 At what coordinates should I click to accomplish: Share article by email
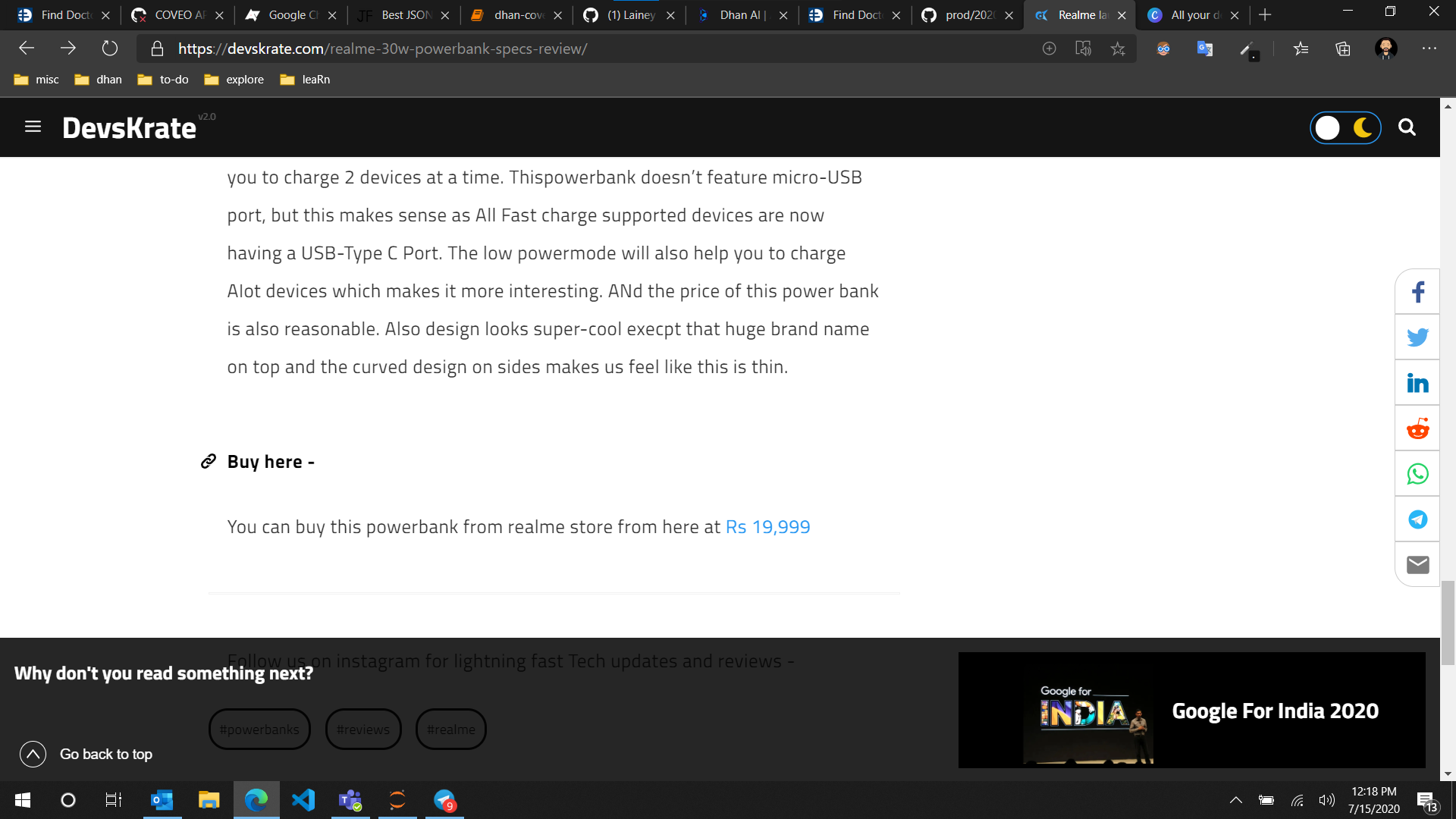pyautogui.click(x=1417, y=565)
